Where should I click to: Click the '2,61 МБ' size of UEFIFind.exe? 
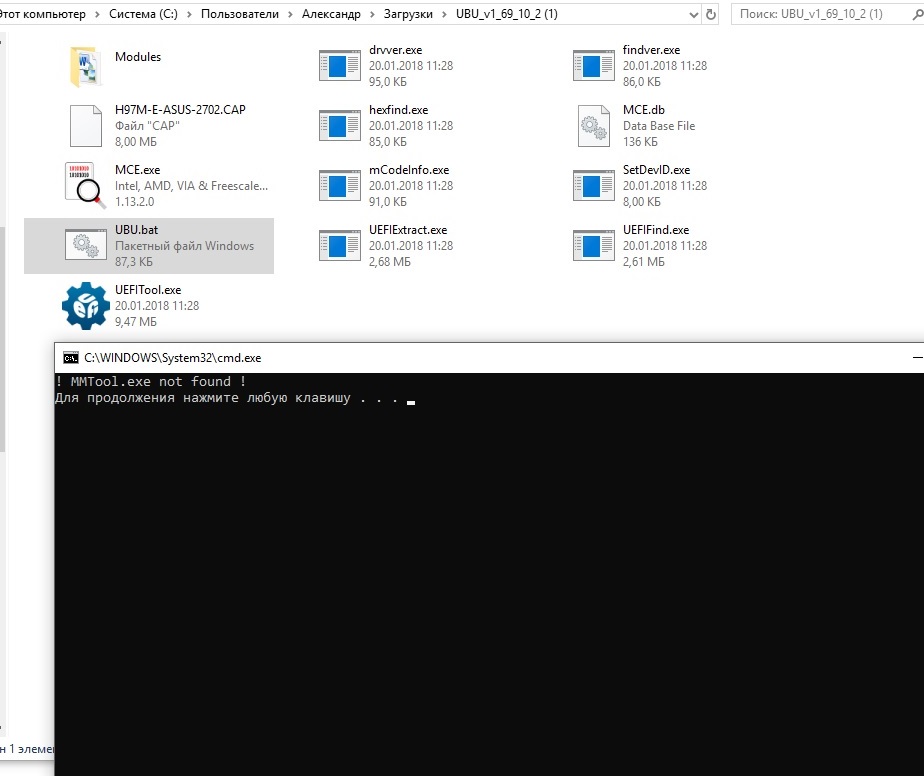pyautogui.click(x=644, y=262)
